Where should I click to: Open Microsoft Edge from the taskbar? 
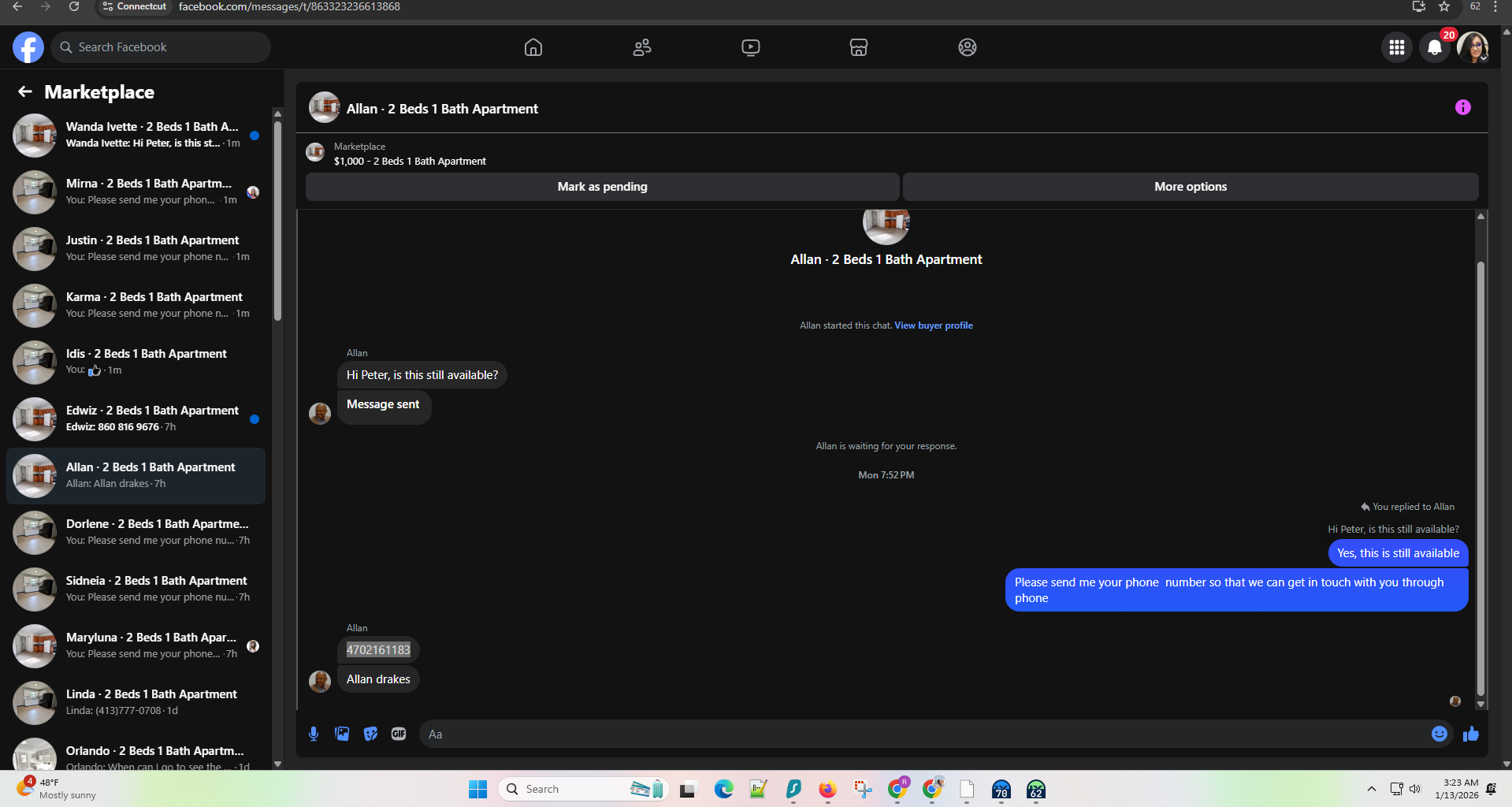pyautogui.click(x=723, y=789)
